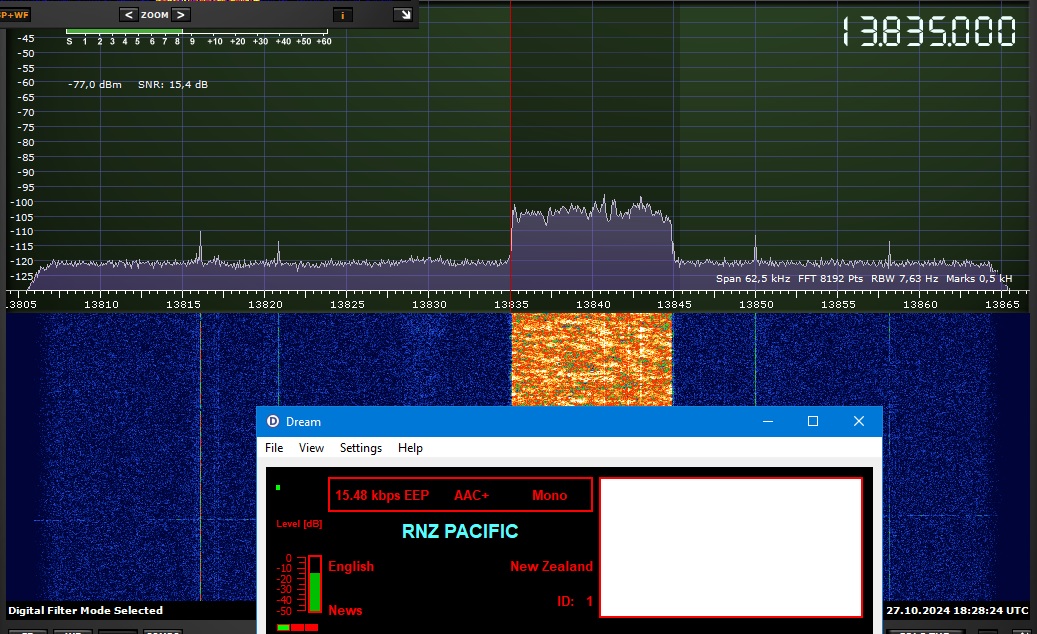
Task: Open the Help menu in Dream
Action: click(x=410, y=448)
